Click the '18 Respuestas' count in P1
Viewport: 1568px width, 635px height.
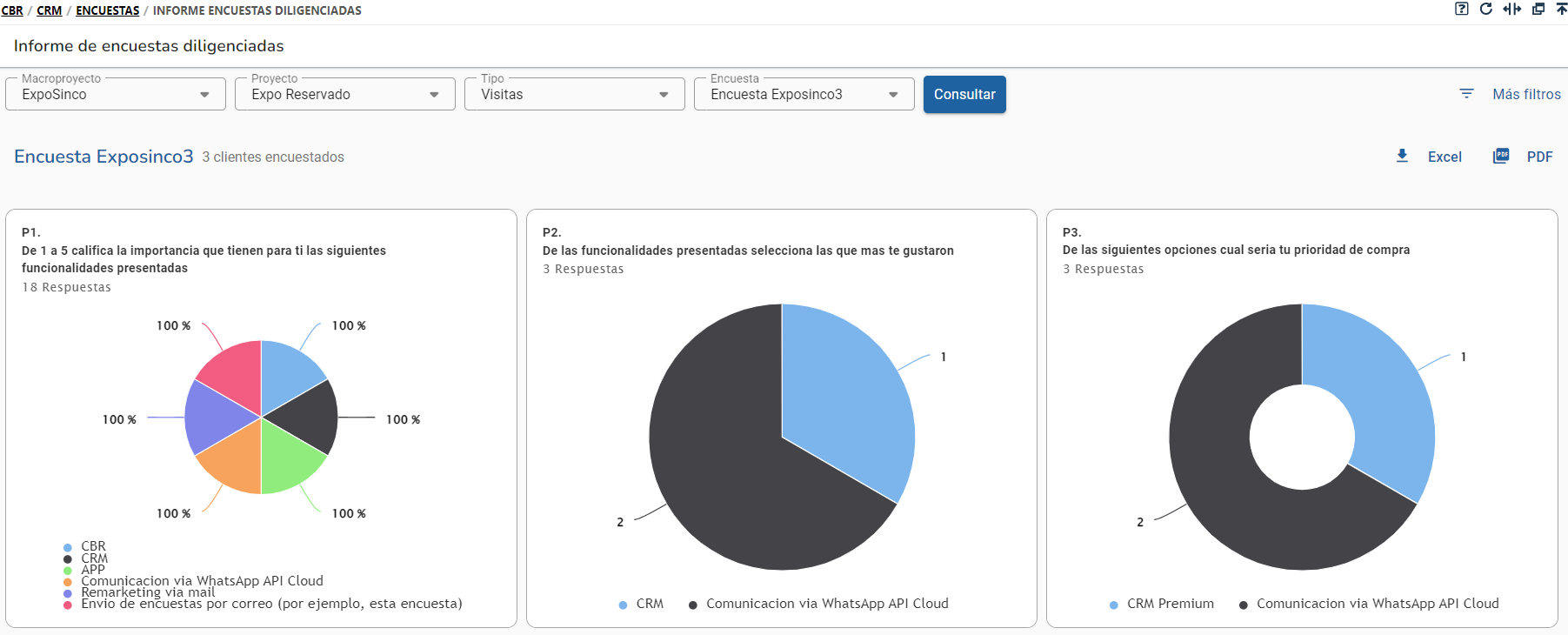(66, 287)
